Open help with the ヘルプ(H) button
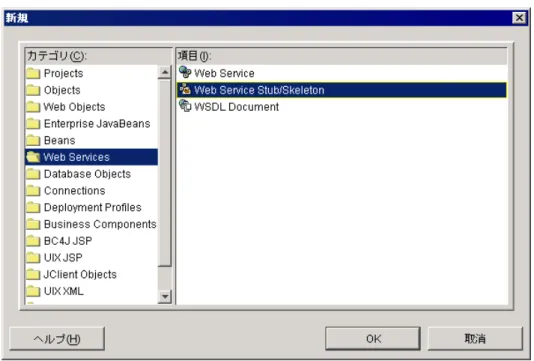The height and width of the screenshot is (361, 534). pyautogui.click(x=57, y=339)
